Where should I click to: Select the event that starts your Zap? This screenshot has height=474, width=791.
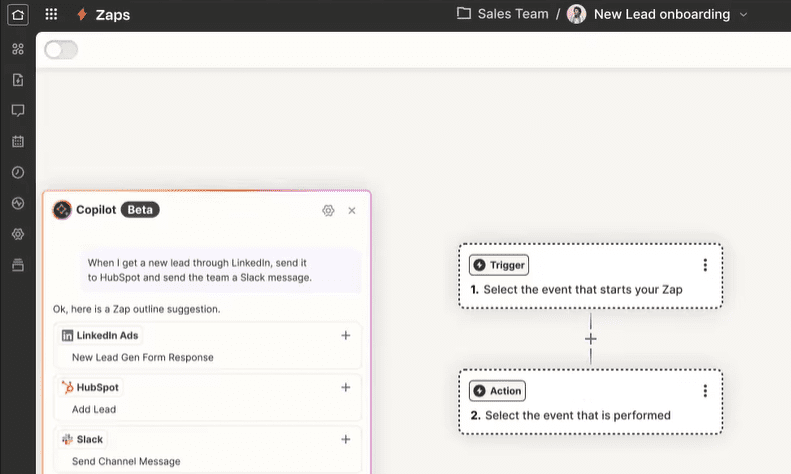click(x=583, y=289)
